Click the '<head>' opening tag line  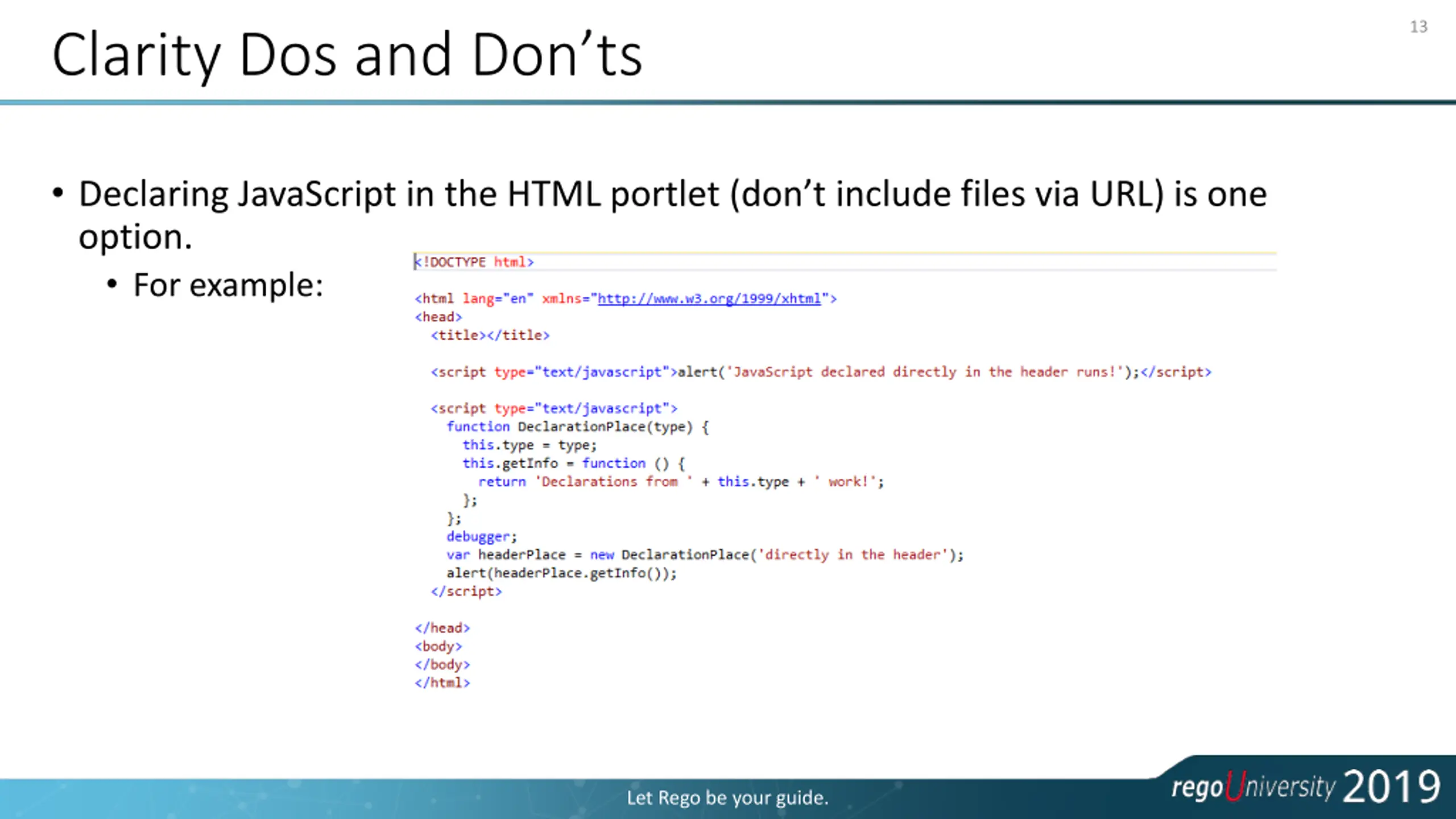click(439, 317)
